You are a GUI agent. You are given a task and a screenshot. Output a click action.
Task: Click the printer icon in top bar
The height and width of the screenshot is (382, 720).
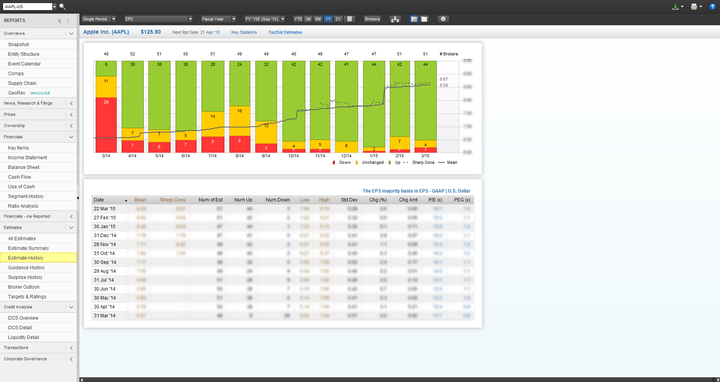694,7
